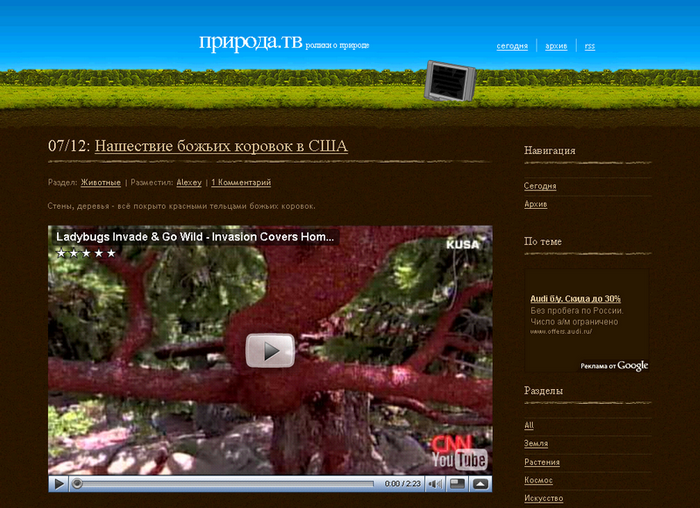Screen dimensions: 700x508
Task: Go to 'архив' in the top menu
Action: [556, 46]
